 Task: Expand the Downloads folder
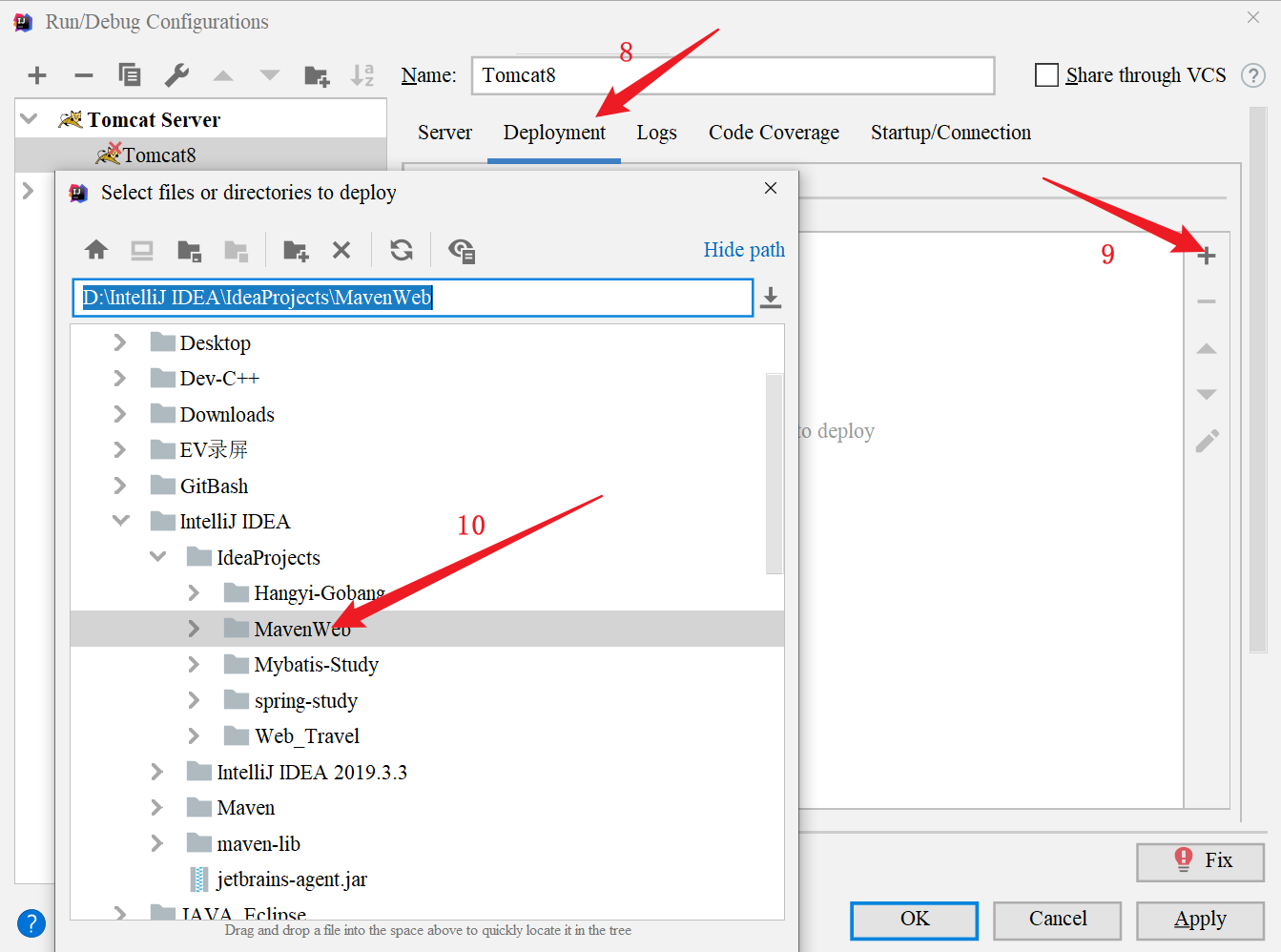(x=120, y=414)
